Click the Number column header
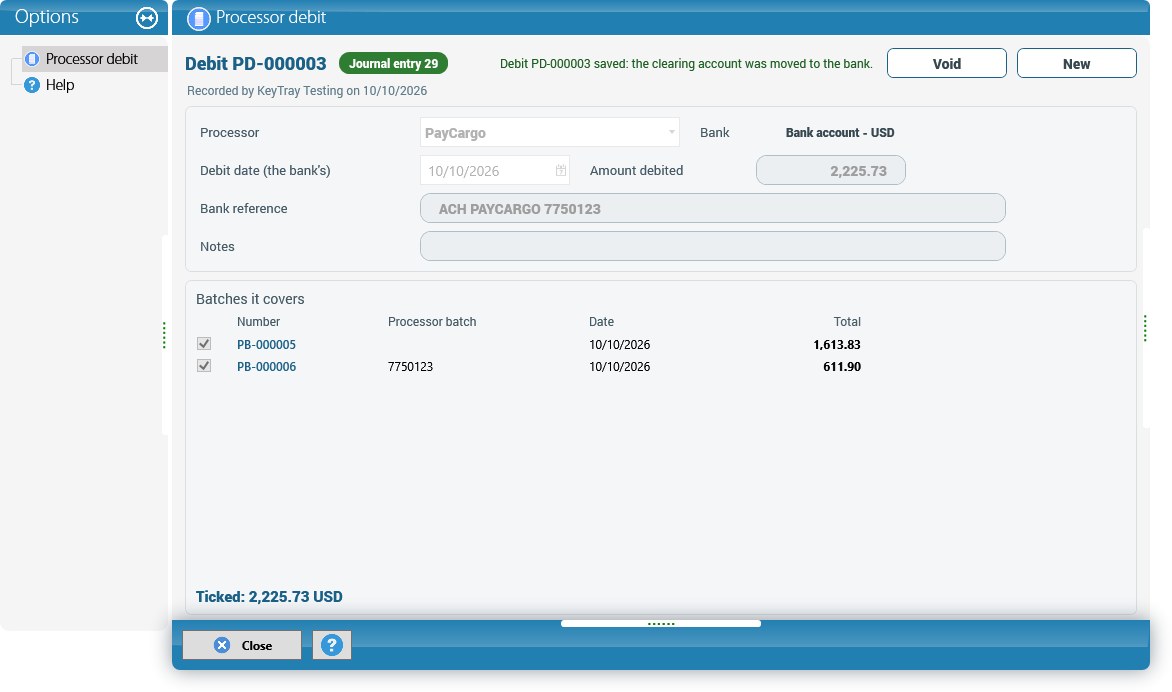Viewport: 1172px width, 692px height. (x=259, y=322)
